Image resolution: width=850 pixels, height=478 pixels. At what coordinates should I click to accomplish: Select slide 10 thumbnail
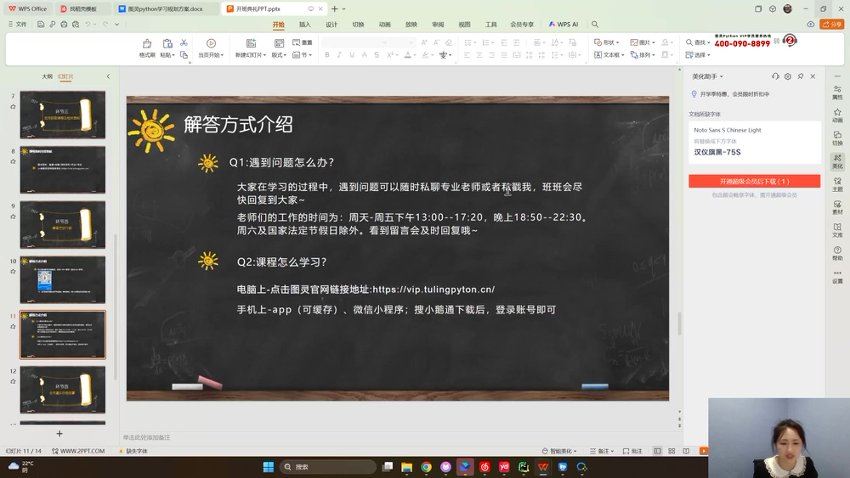pyautogui.click(x=63, y=280)
